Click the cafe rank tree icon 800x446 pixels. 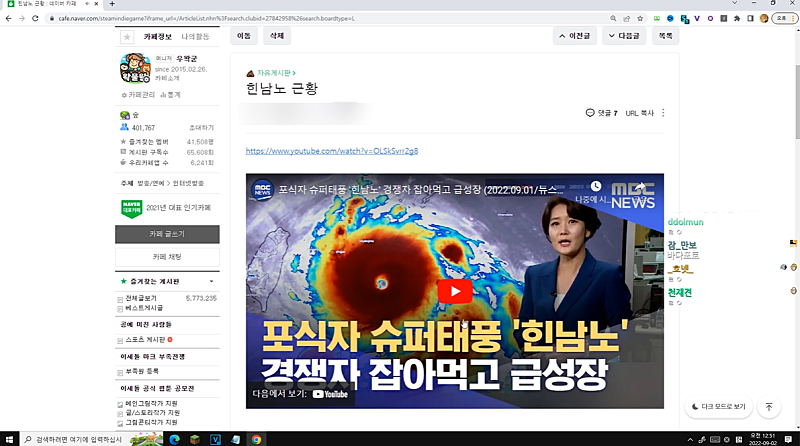coord(124,115)
